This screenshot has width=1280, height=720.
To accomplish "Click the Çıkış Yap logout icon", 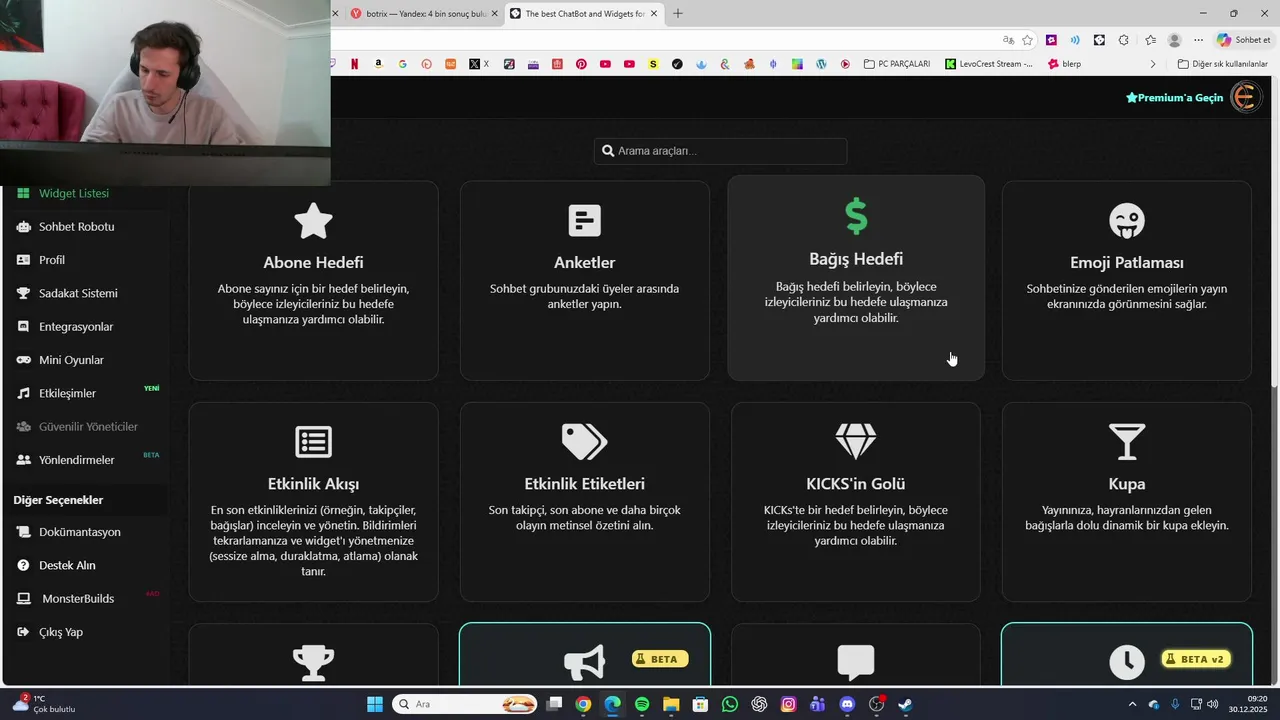I will click(23, 632).
